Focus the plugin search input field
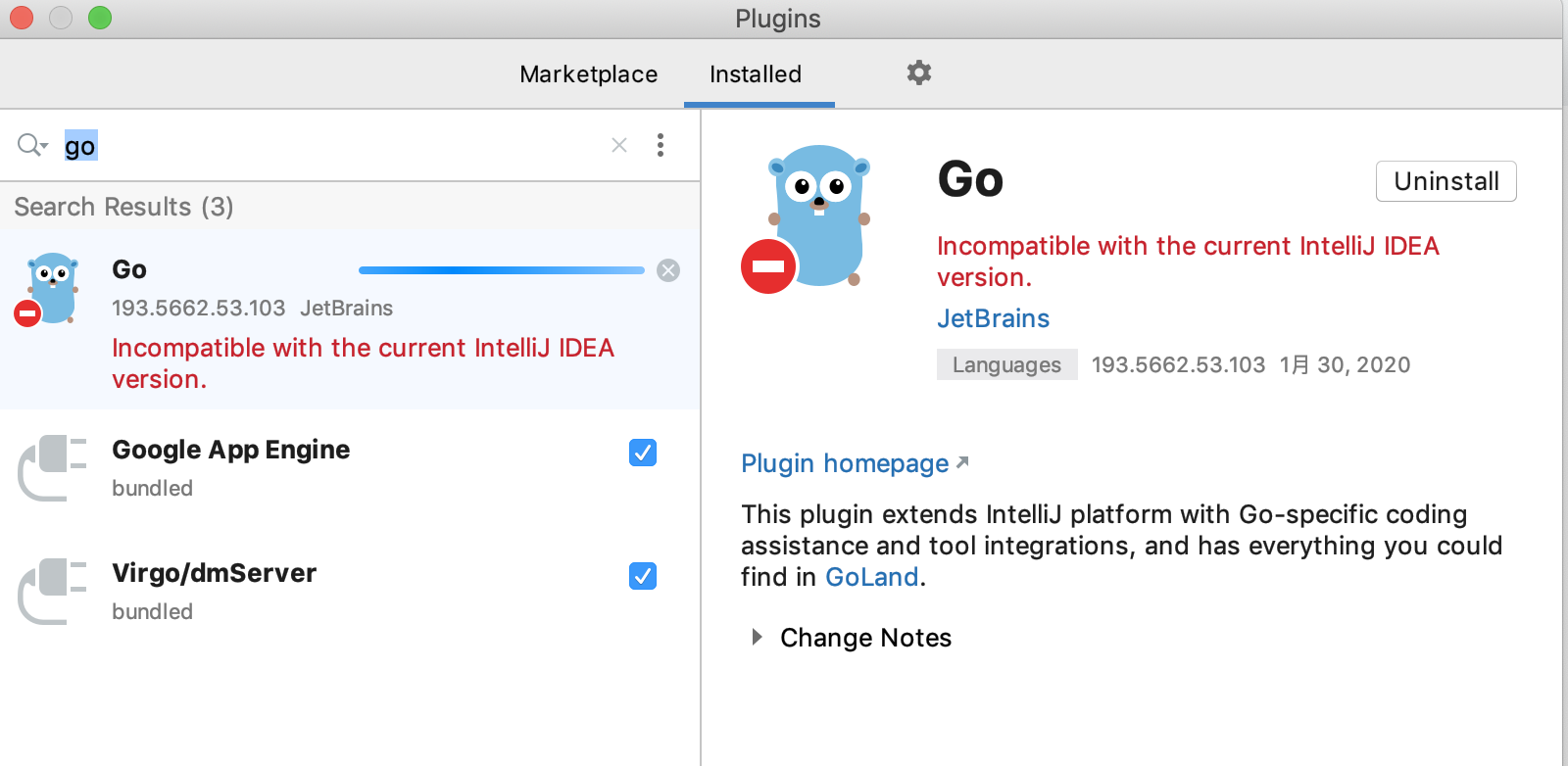Image resolution: width=1568 pixels, height=766 pixels. click(x=333, y=145)
